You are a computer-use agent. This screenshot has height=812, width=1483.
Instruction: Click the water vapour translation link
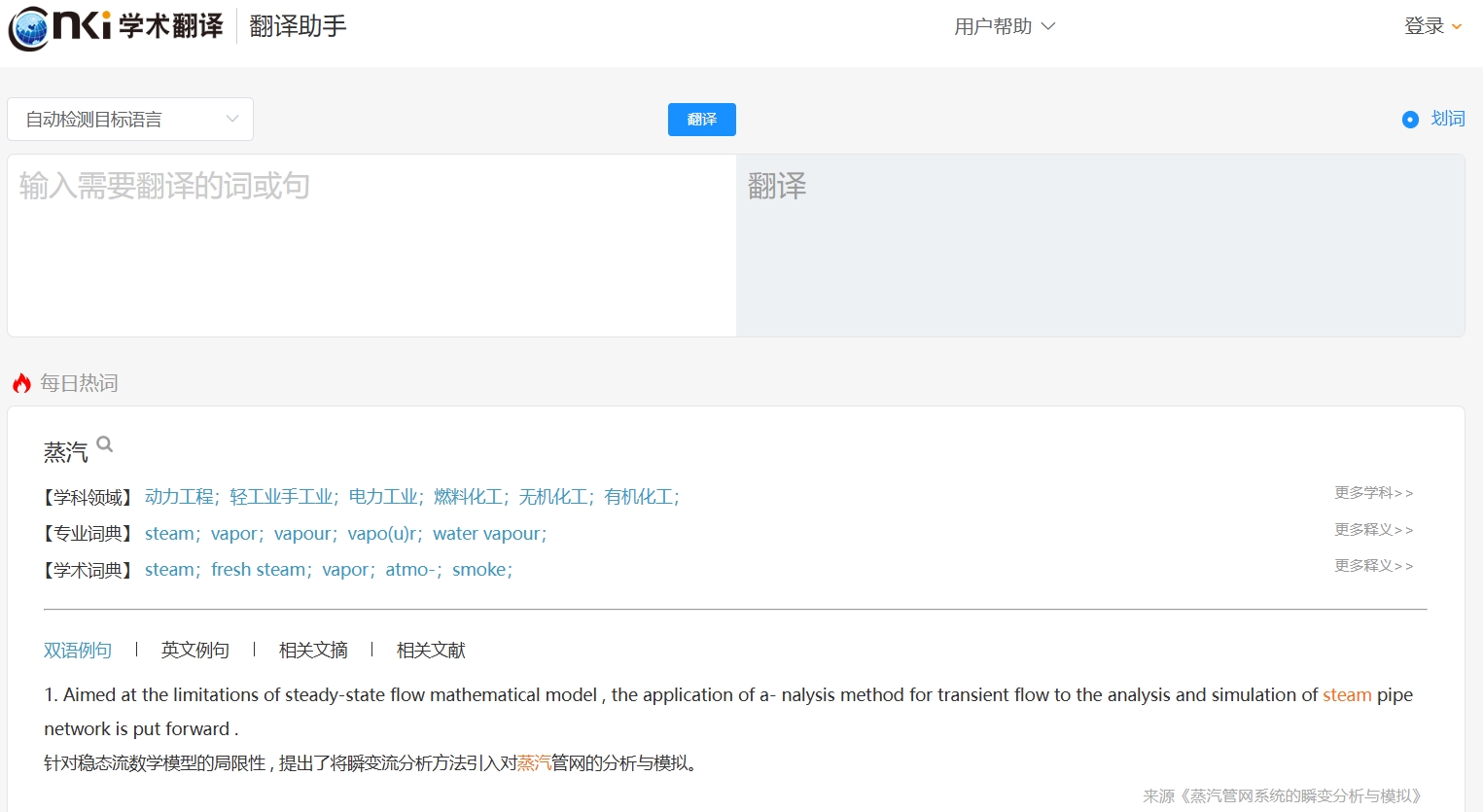(x=487, y=534)
